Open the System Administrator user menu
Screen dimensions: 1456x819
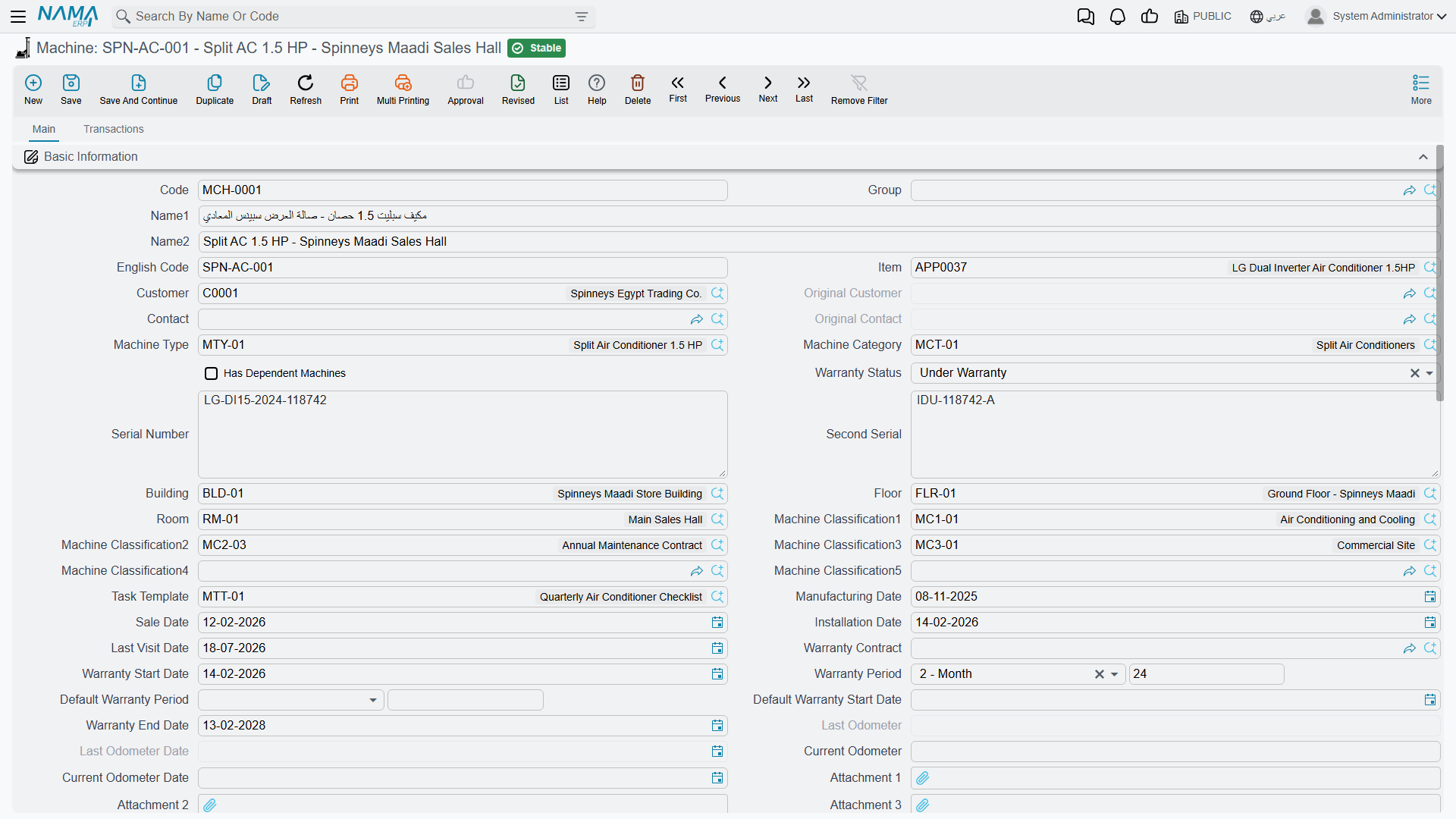[1376, 16]
